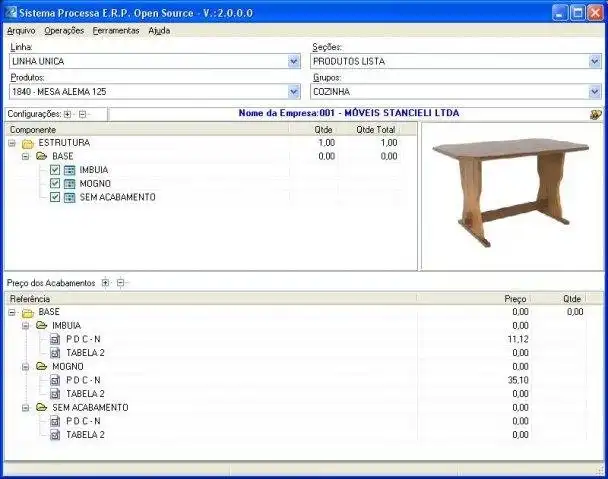
Task: Click the list icon beside IMBUIA component
Action: 69,170
